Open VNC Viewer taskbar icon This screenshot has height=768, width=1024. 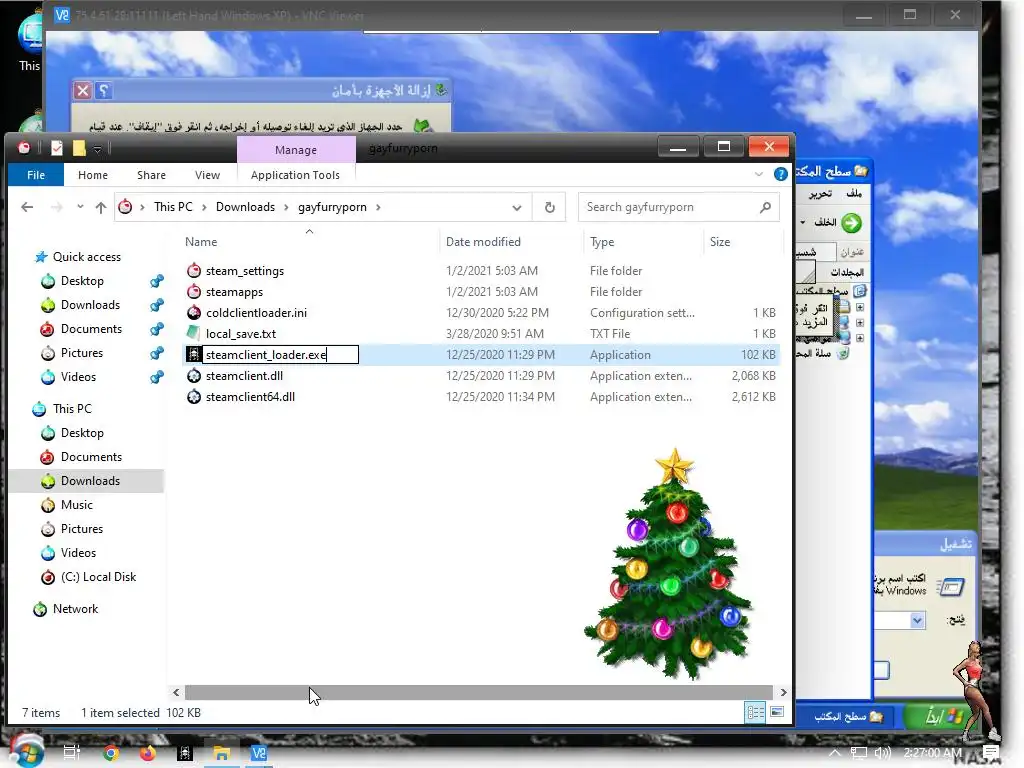click(x=259, y=753)
